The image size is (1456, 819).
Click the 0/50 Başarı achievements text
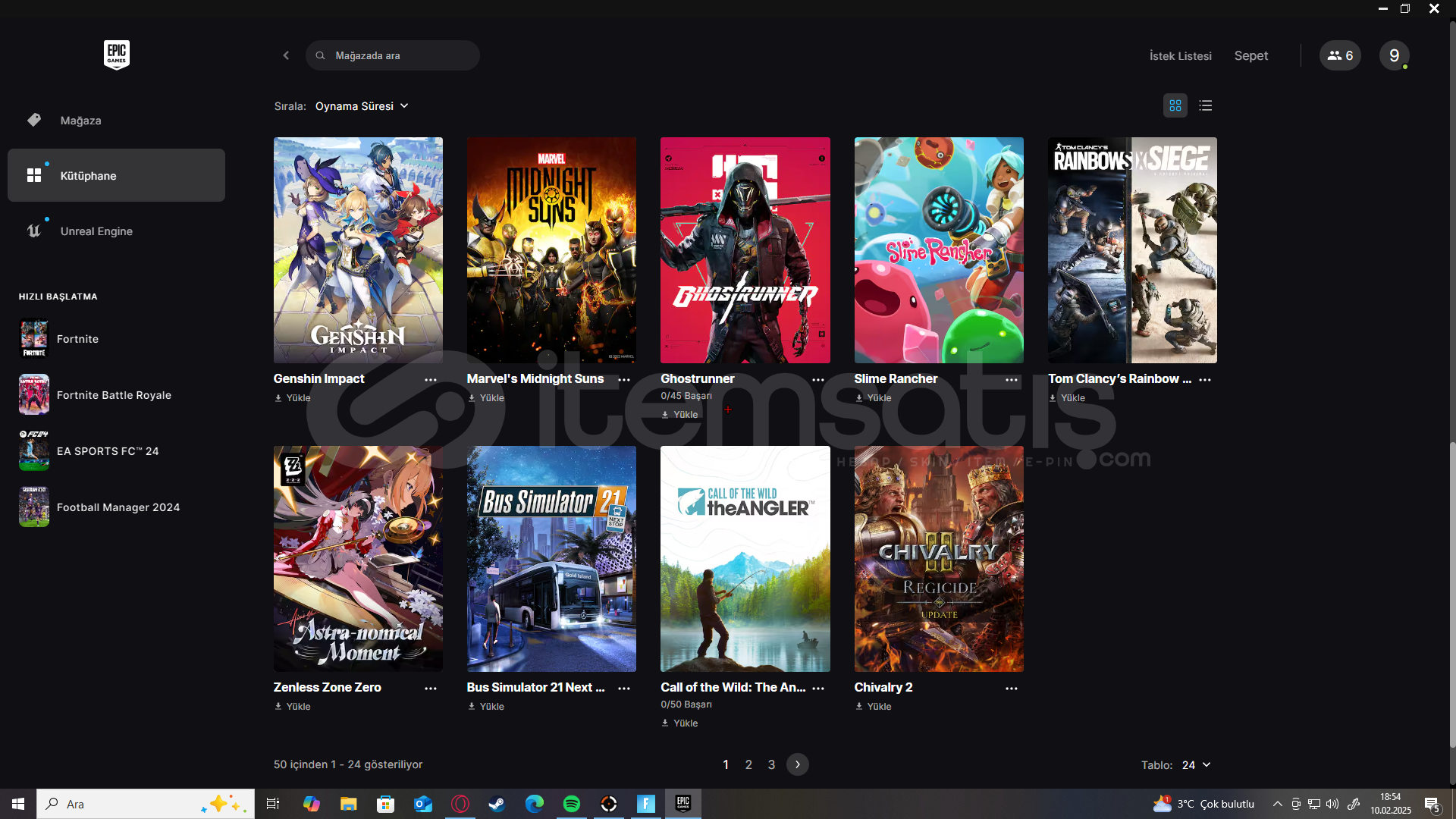[x=686, y=704]
